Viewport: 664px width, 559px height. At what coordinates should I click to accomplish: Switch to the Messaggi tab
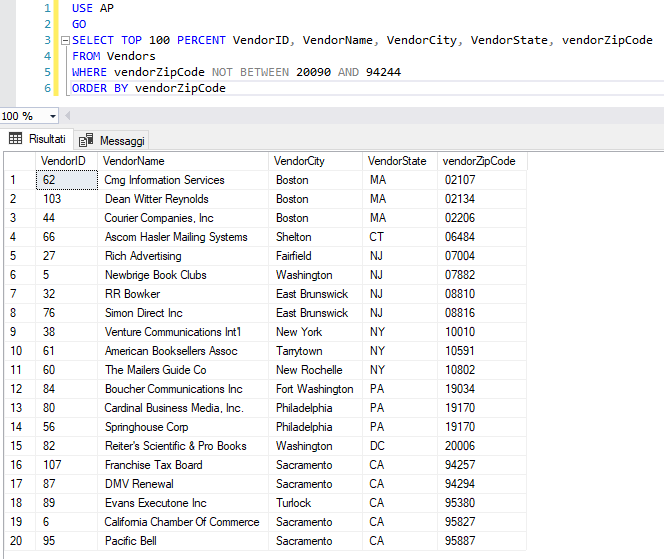(112, 140)
